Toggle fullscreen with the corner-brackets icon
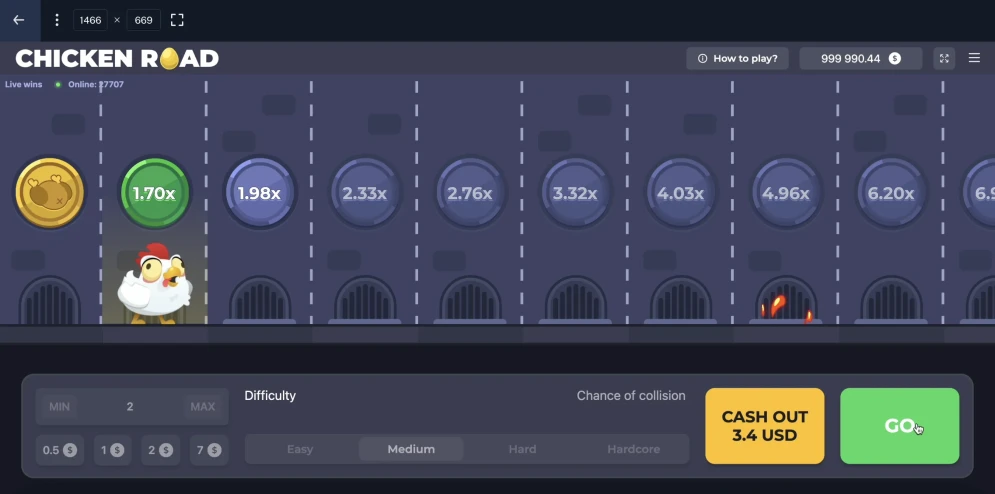The image size is (995, 494). click(x=177, y=20)
